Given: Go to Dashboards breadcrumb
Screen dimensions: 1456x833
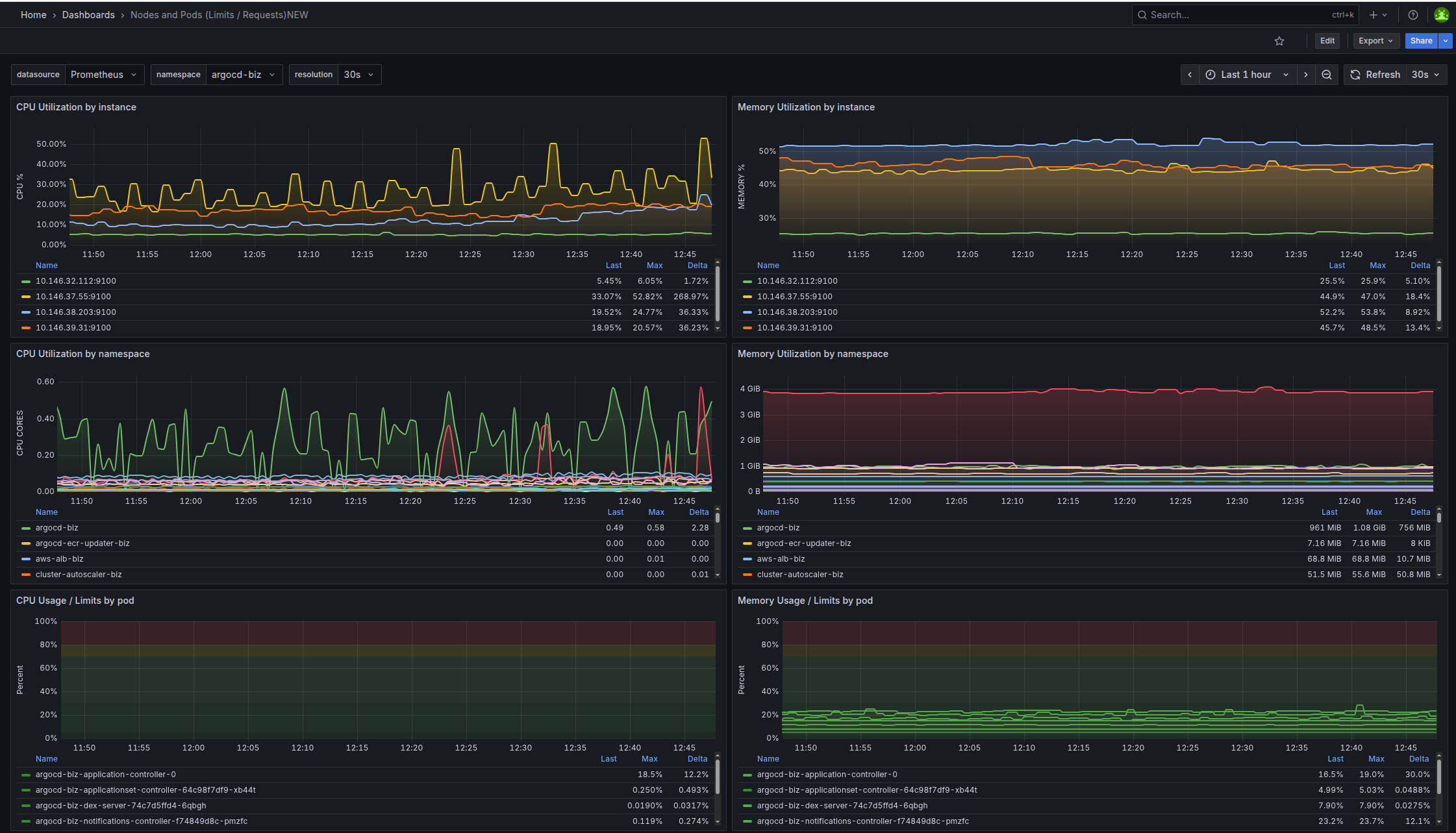Looking at the screenshot, I should pos(88,15).
